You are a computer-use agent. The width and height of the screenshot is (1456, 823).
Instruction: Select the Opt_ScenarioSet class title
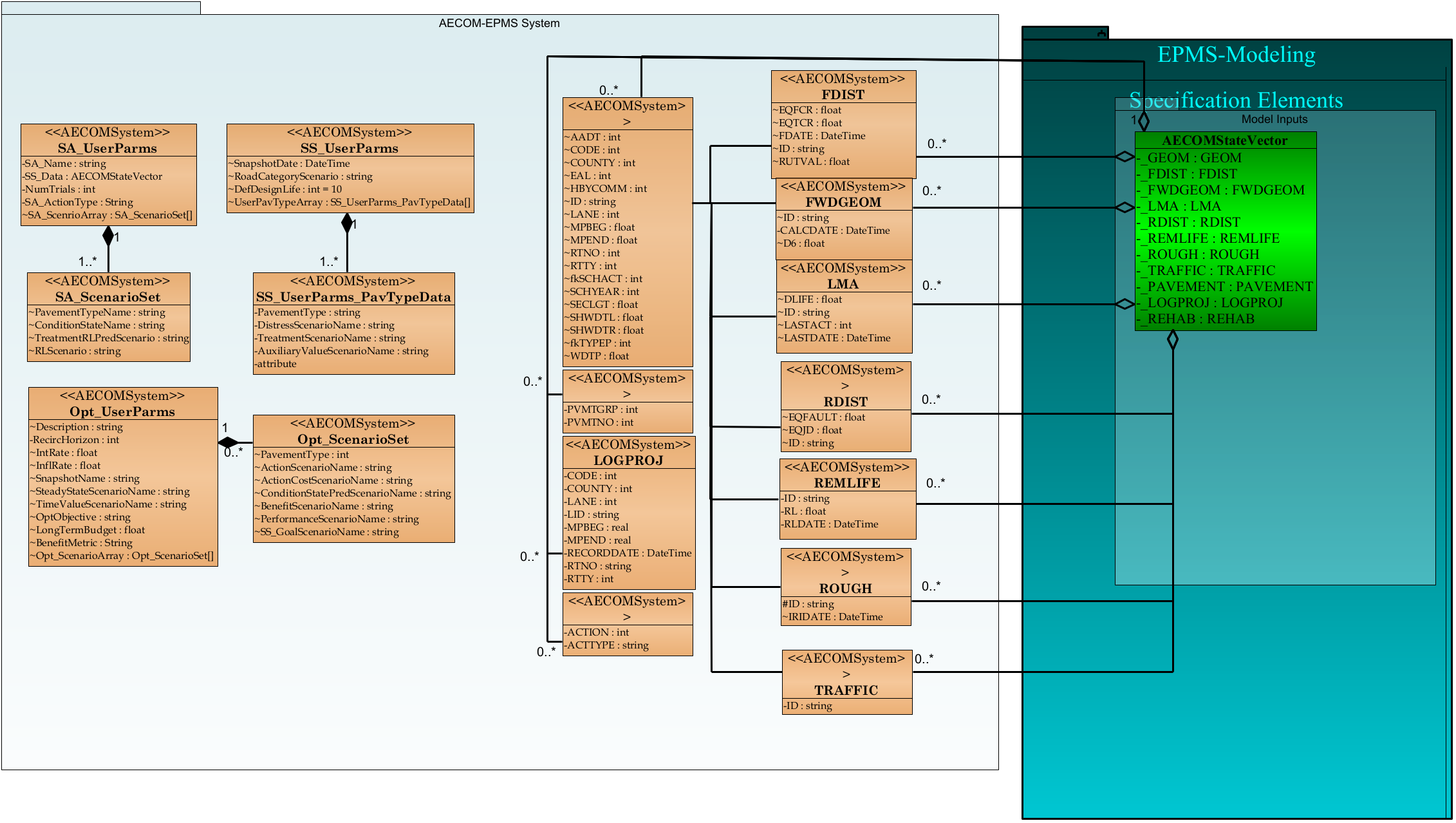(x=353, y=439)
